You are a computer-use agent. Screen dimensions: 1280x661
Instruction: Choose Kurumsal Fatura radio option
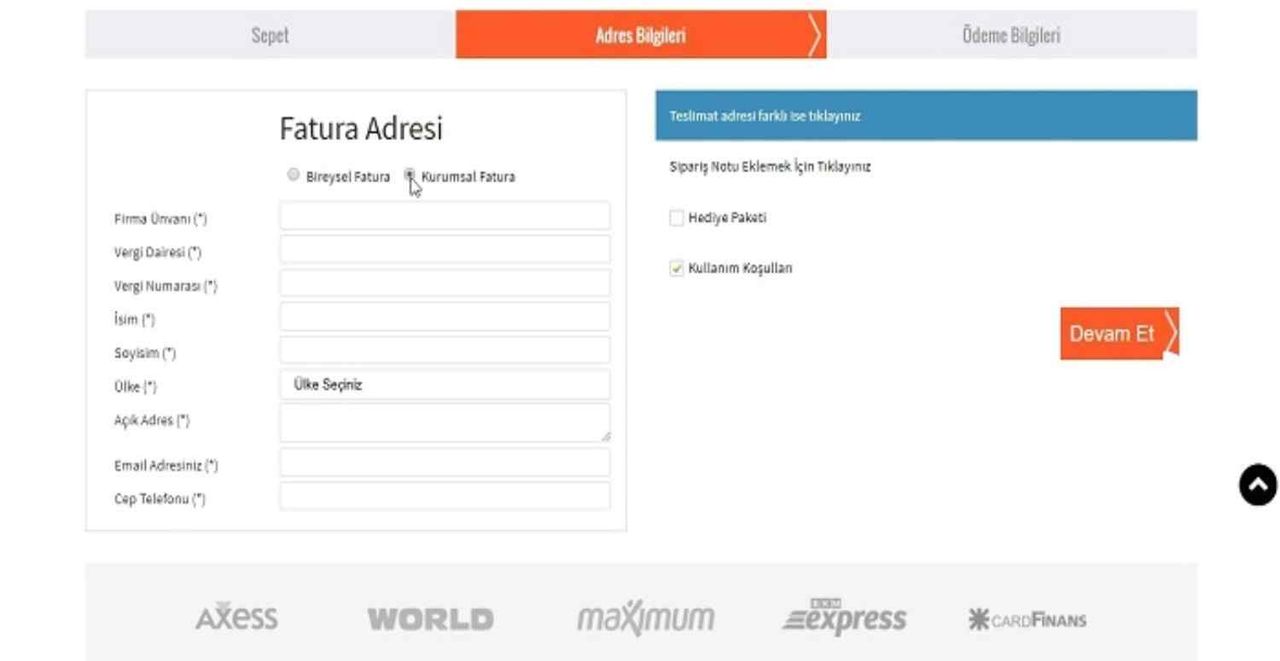pos(410,176)
